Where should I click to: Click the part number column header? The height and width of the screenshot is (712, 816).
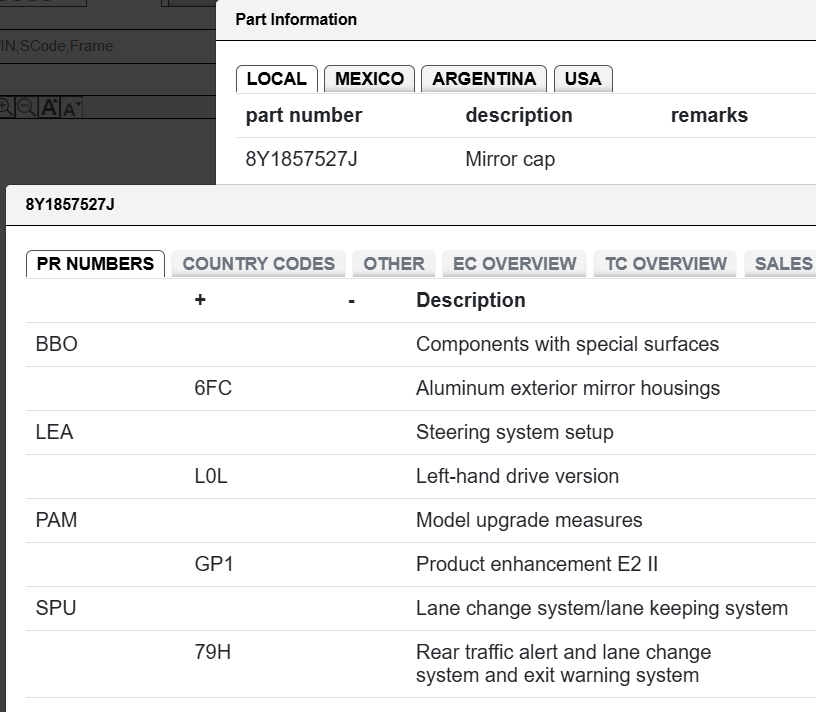click(x=304, y=115)
